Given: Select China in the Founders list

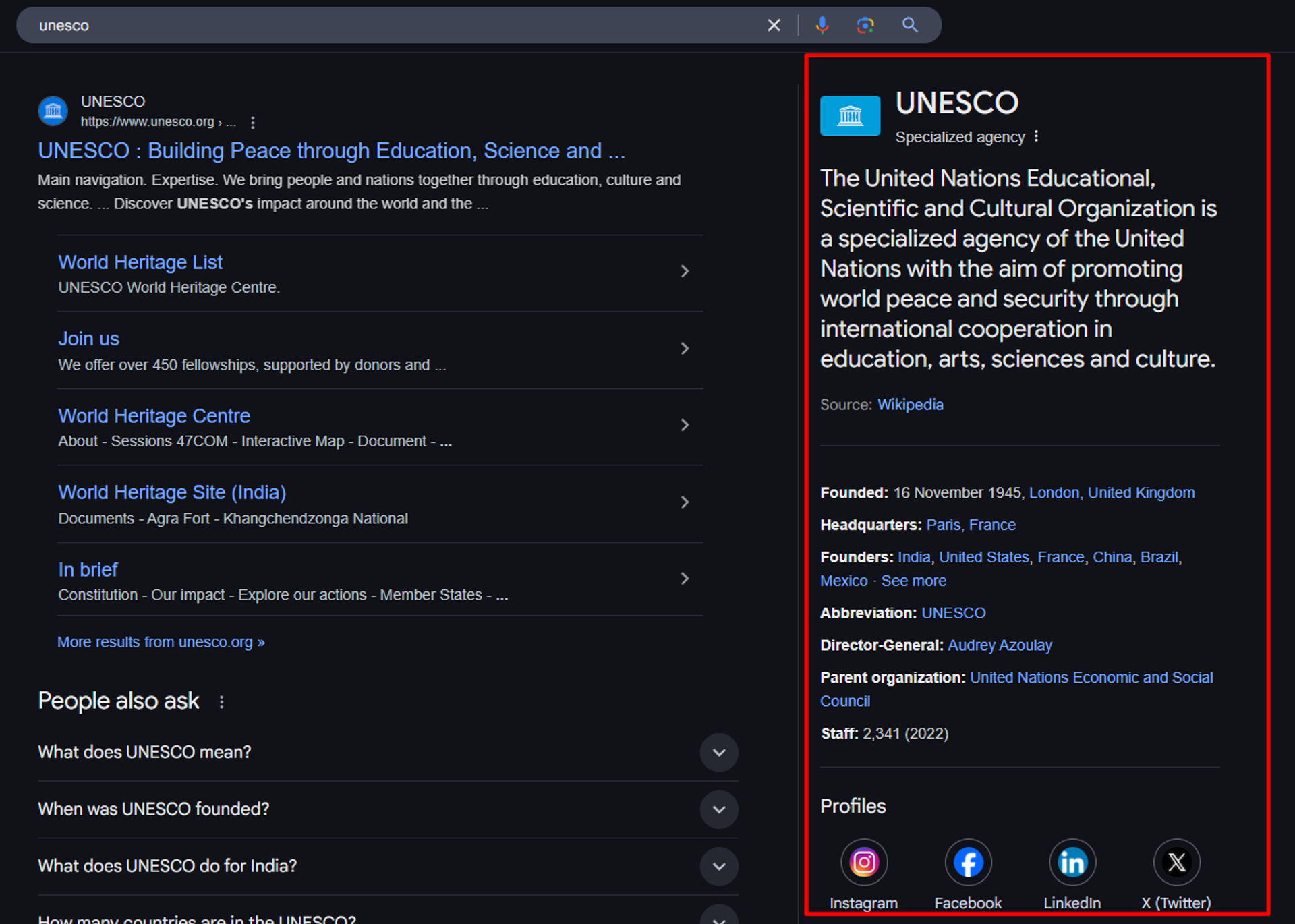Looking at the screenshot, I should click(1112, 558).
